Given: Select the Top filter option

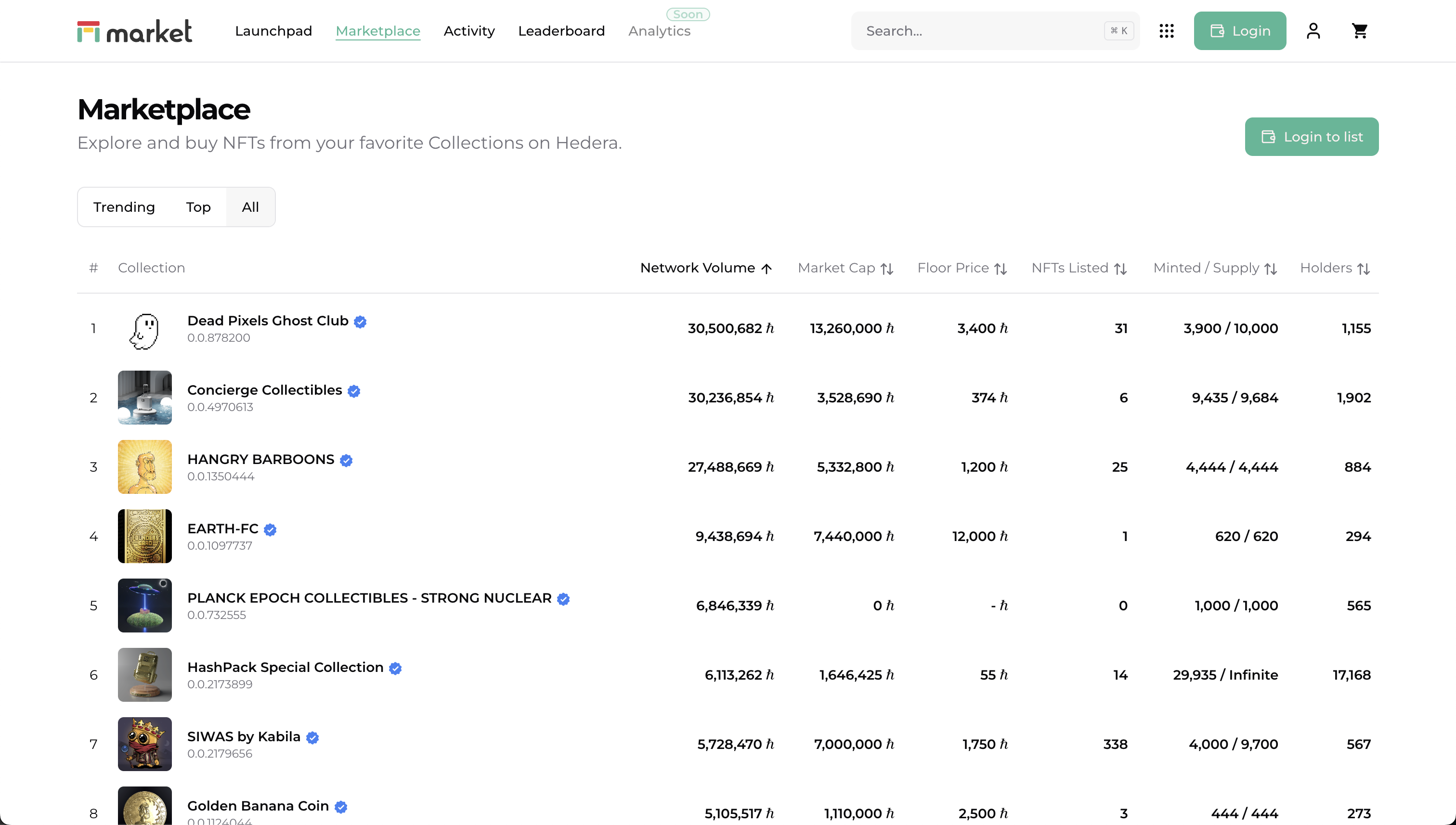Looking at the screenshot, I should pyautogui.click(x=198, y=207).
